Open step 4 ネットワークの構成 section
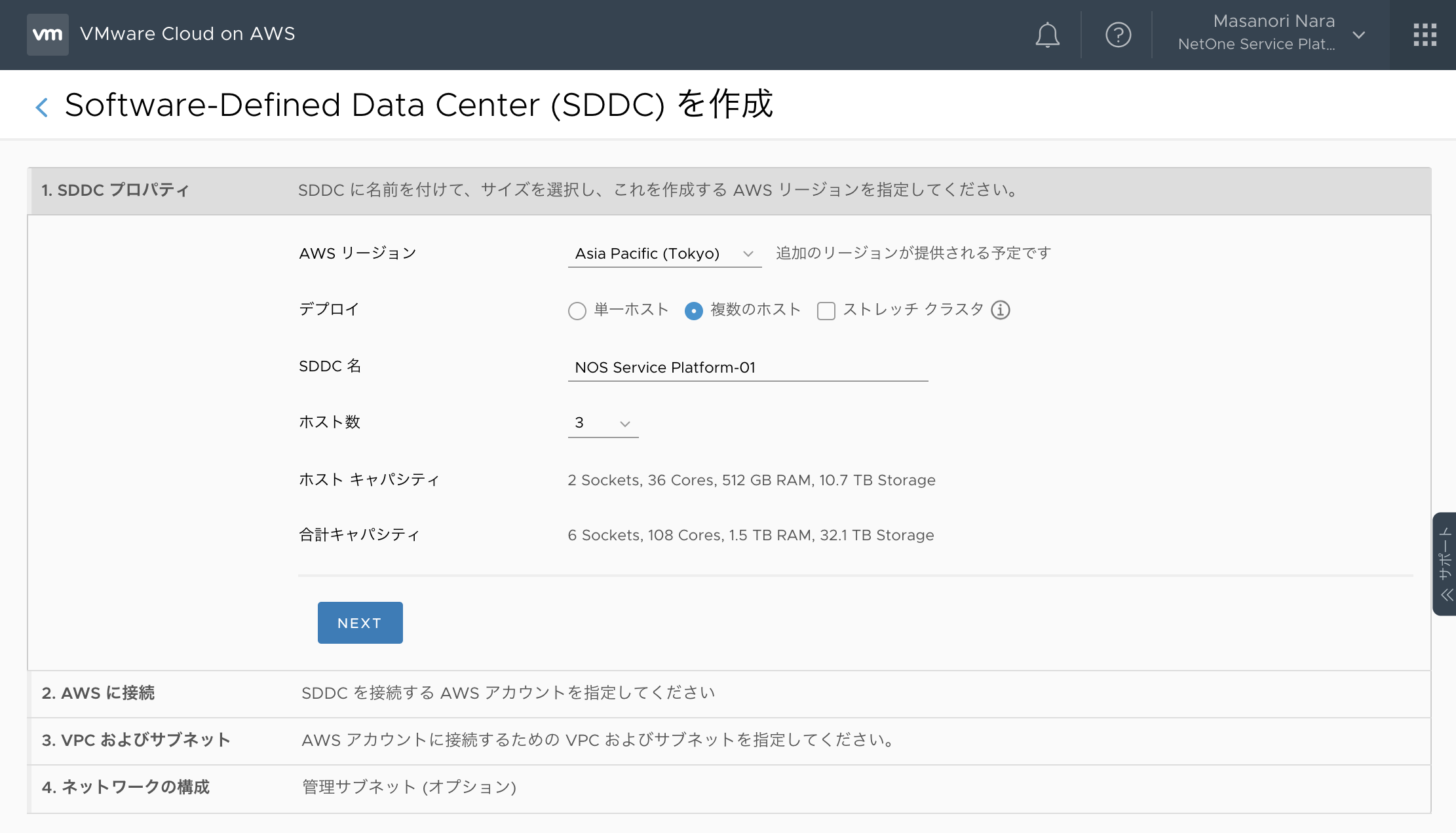This screenshot has height=833, width=1456. pos(126,787)
